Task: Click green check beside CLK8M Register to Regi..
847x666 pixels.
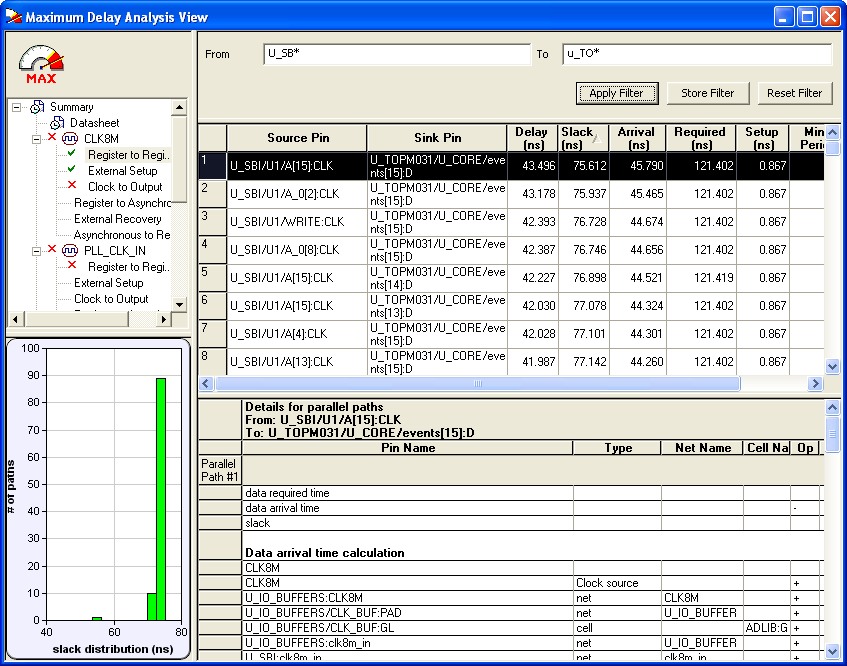Action: [x=71, y=154]
